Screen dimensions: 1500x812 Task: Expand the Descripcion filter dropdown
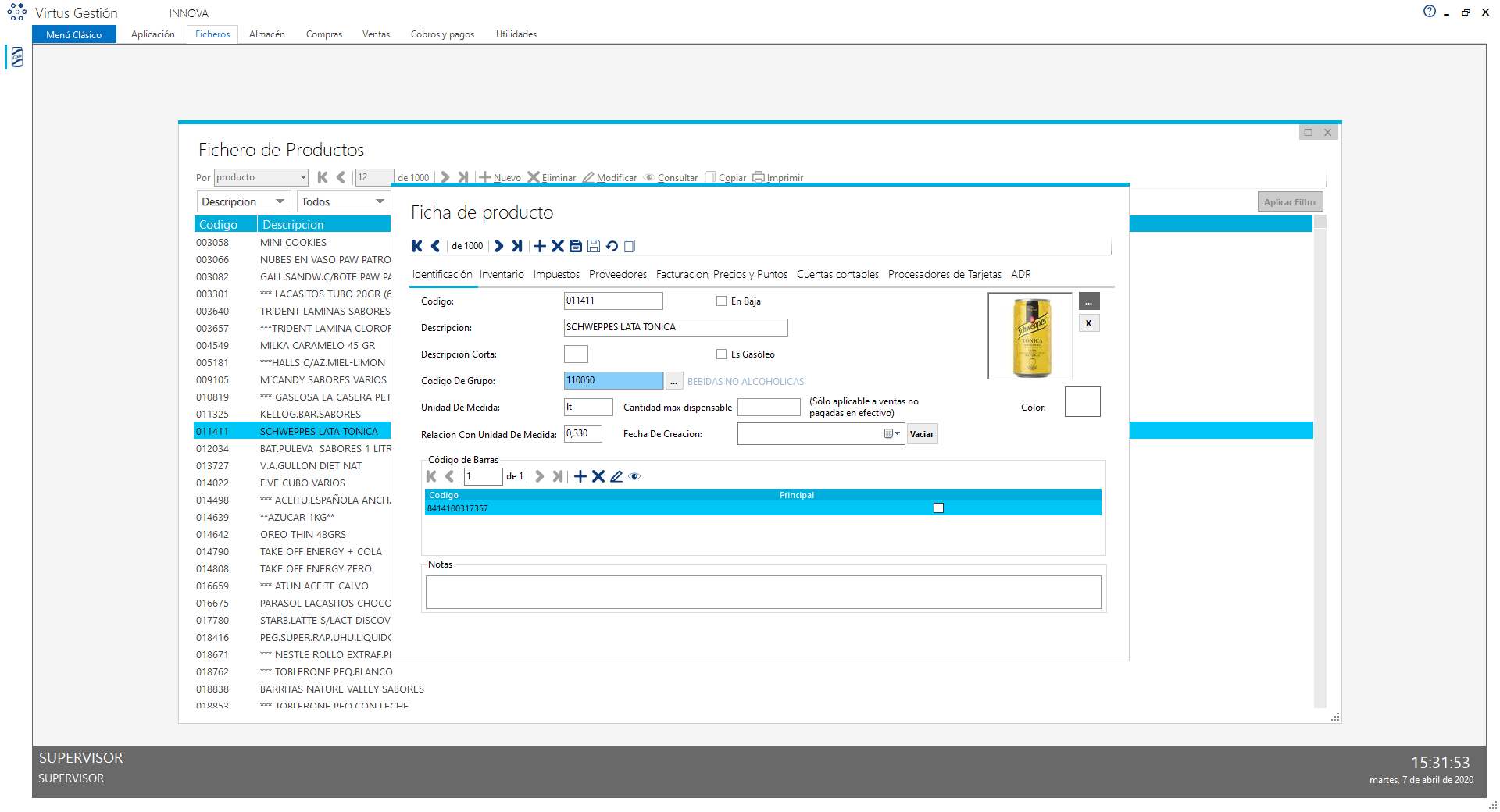coord(280,201)
